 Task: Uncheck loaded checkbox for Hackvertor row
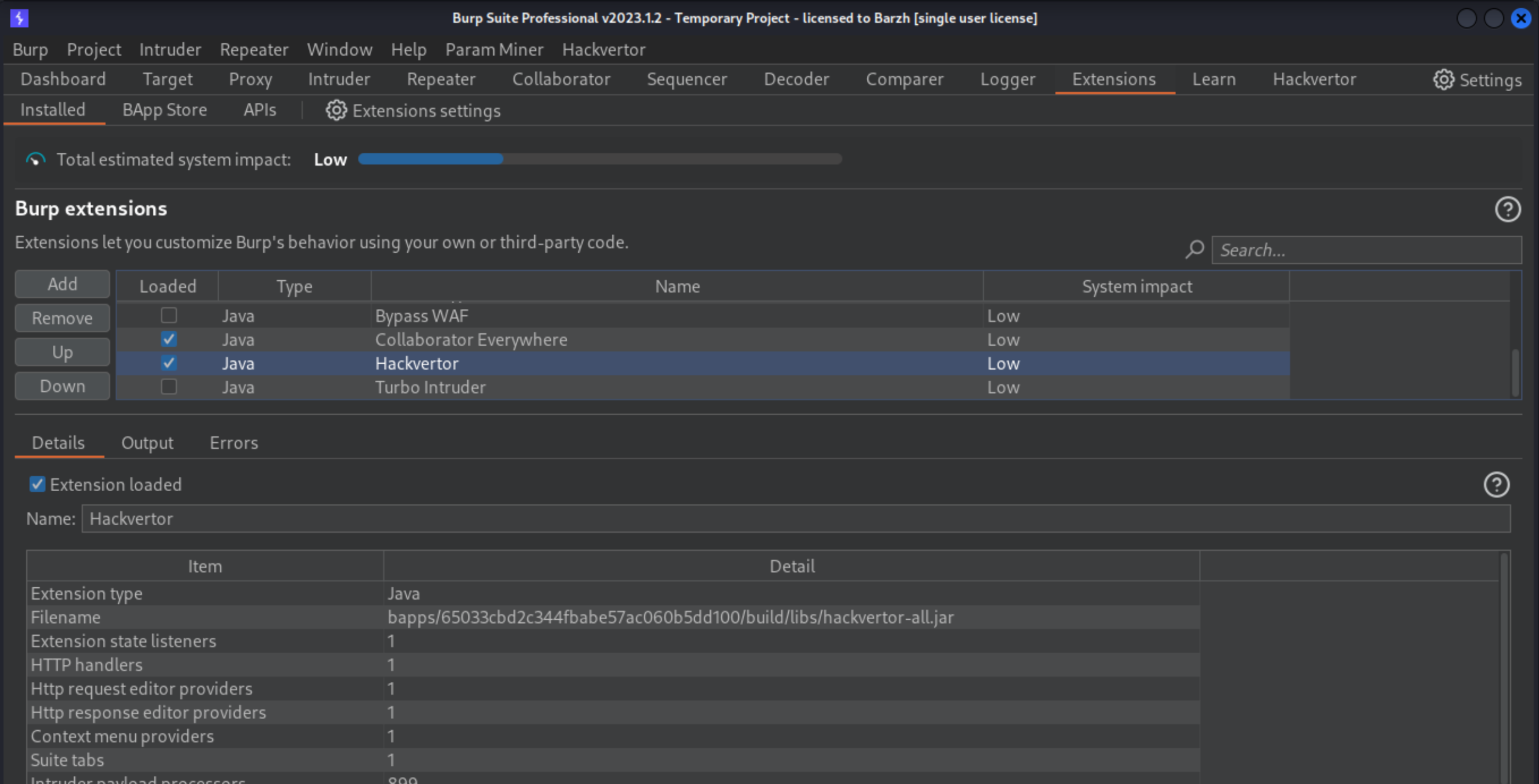(169, 363)
